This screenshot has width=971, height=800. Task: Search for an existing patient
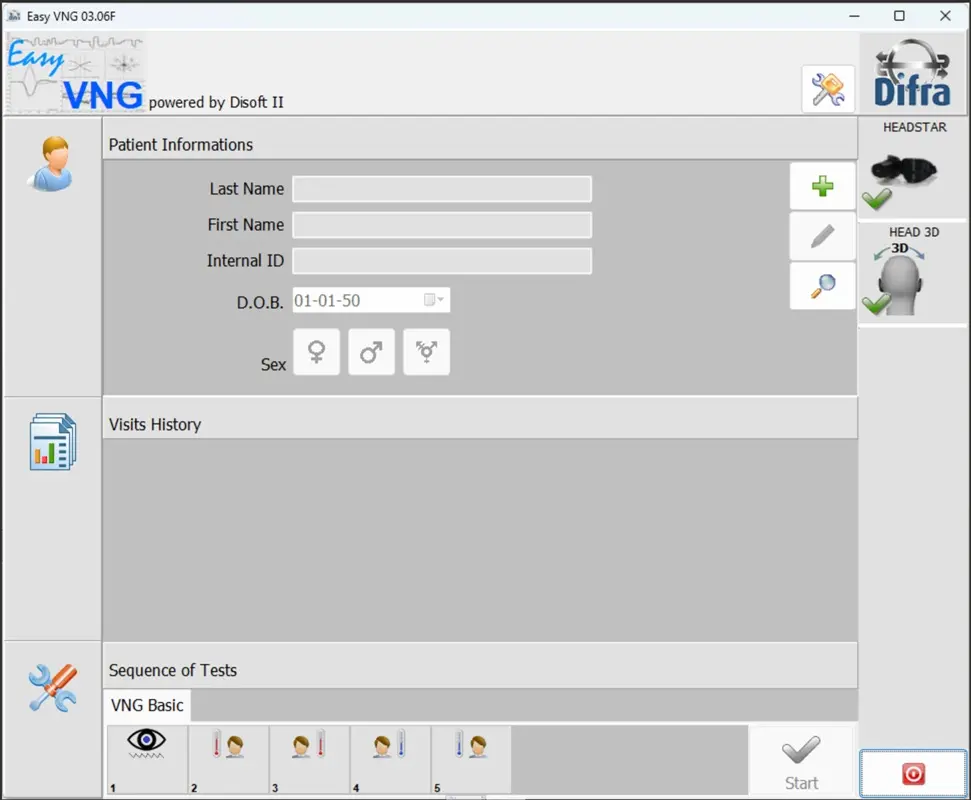pos(822,286)
